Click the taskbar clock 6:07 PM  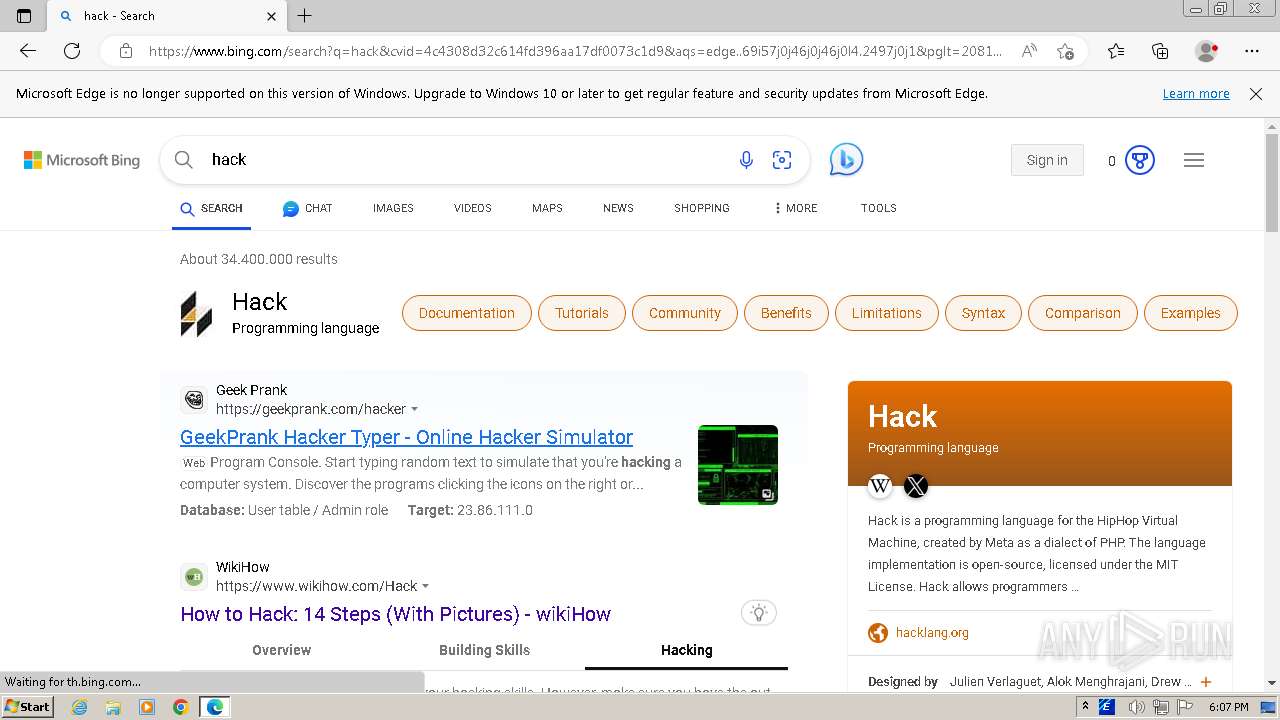(1228, 707)
